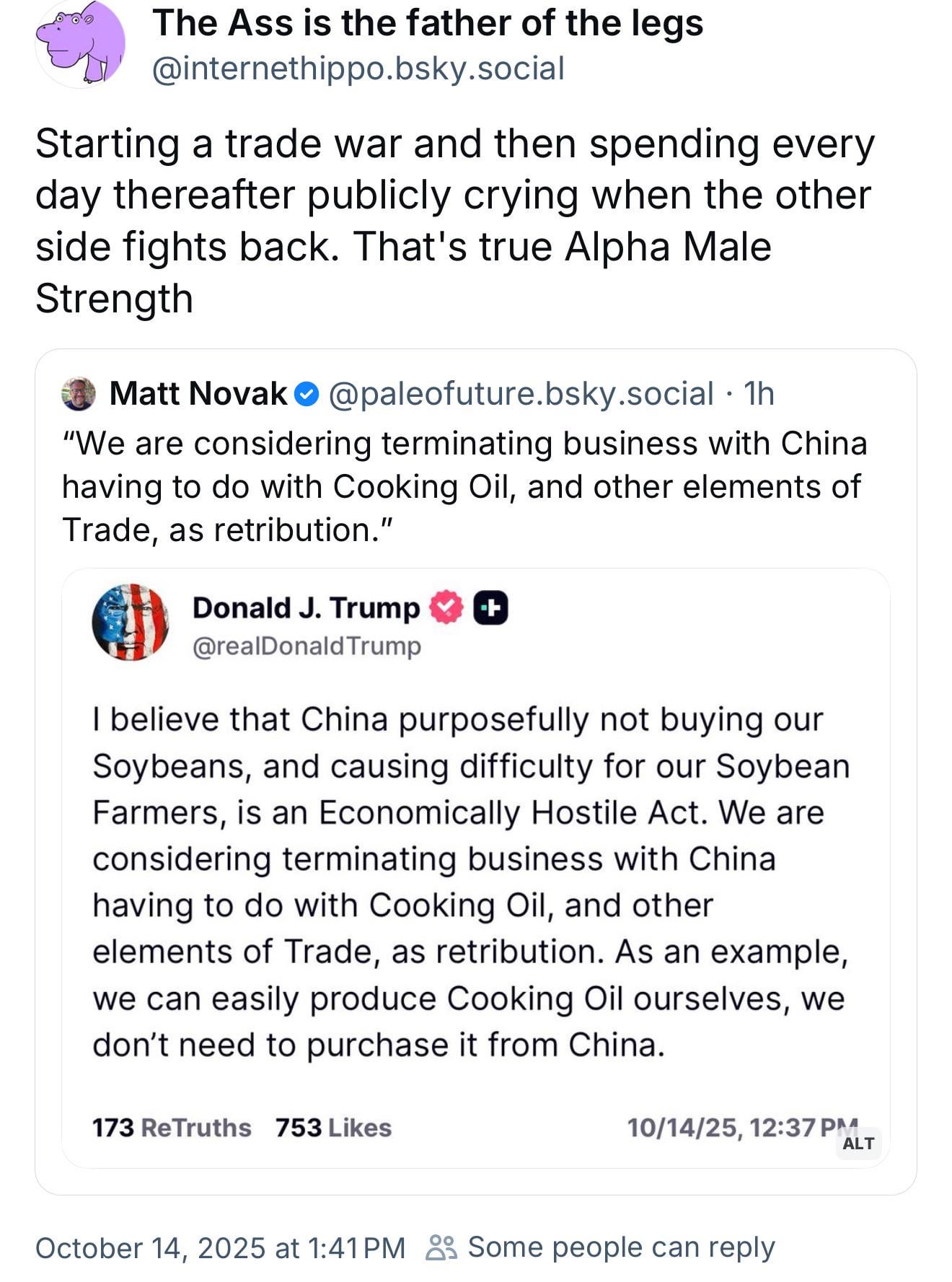This screenshot has width=952, height=1282.
Task: Click the @internethippo.bsky.social handle
Action: [358, 69]
